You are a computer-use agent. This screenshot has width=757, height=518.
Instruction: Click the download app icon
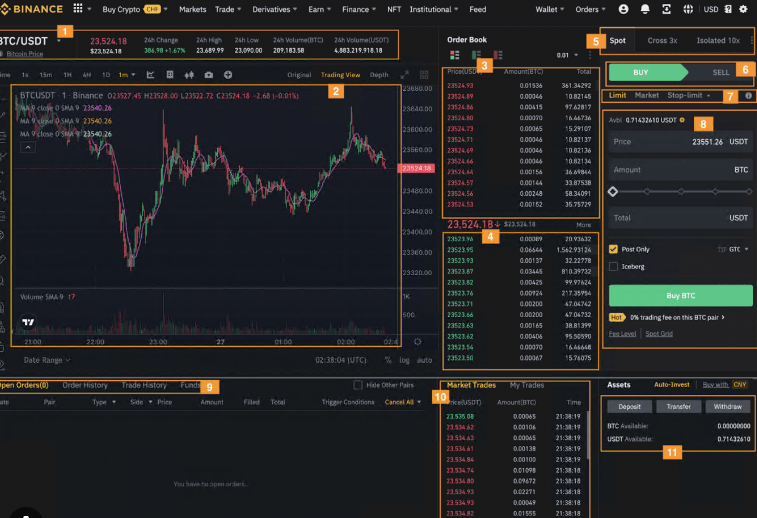(x=666, y=9)
